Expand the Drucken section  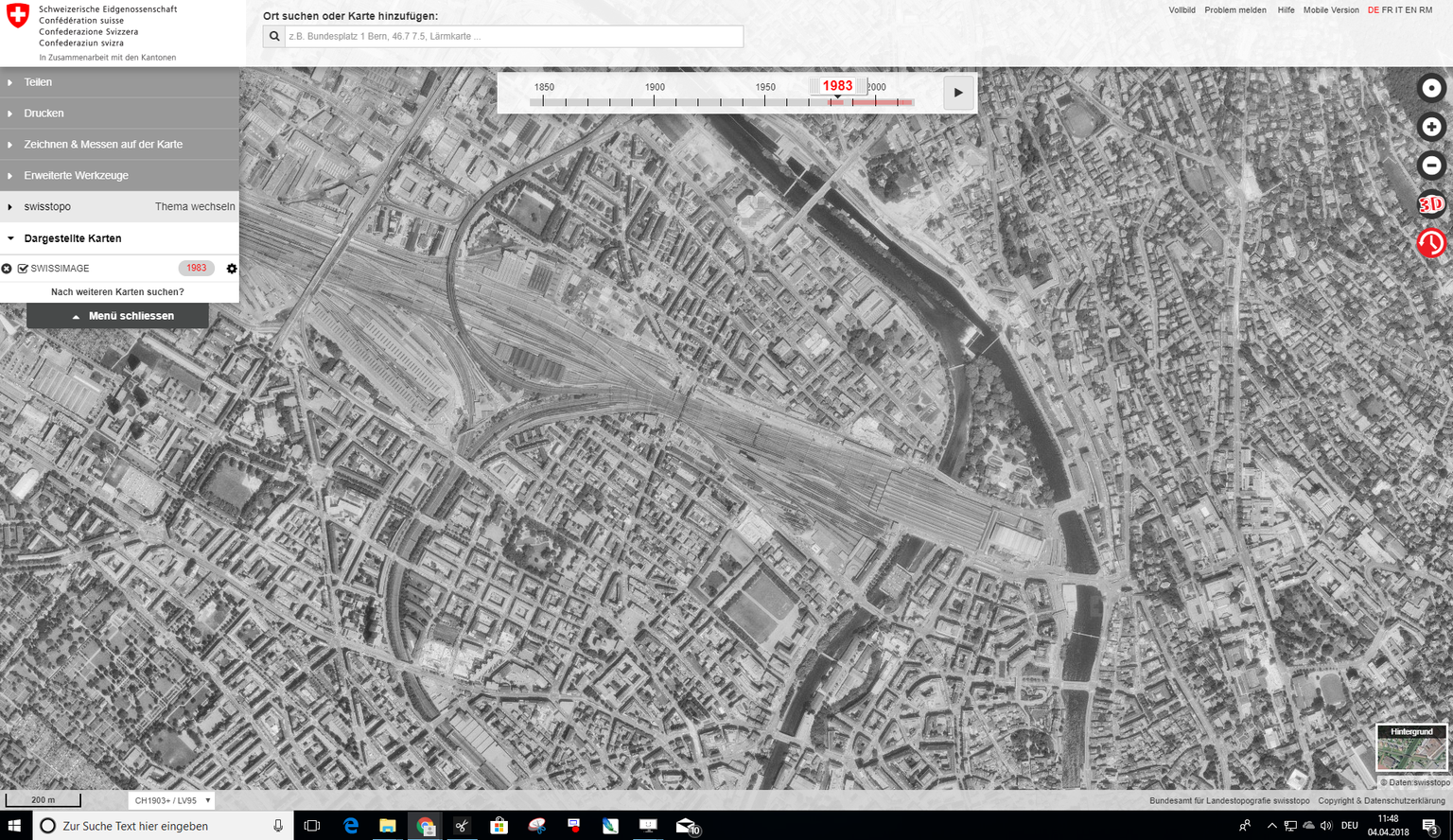44,114
